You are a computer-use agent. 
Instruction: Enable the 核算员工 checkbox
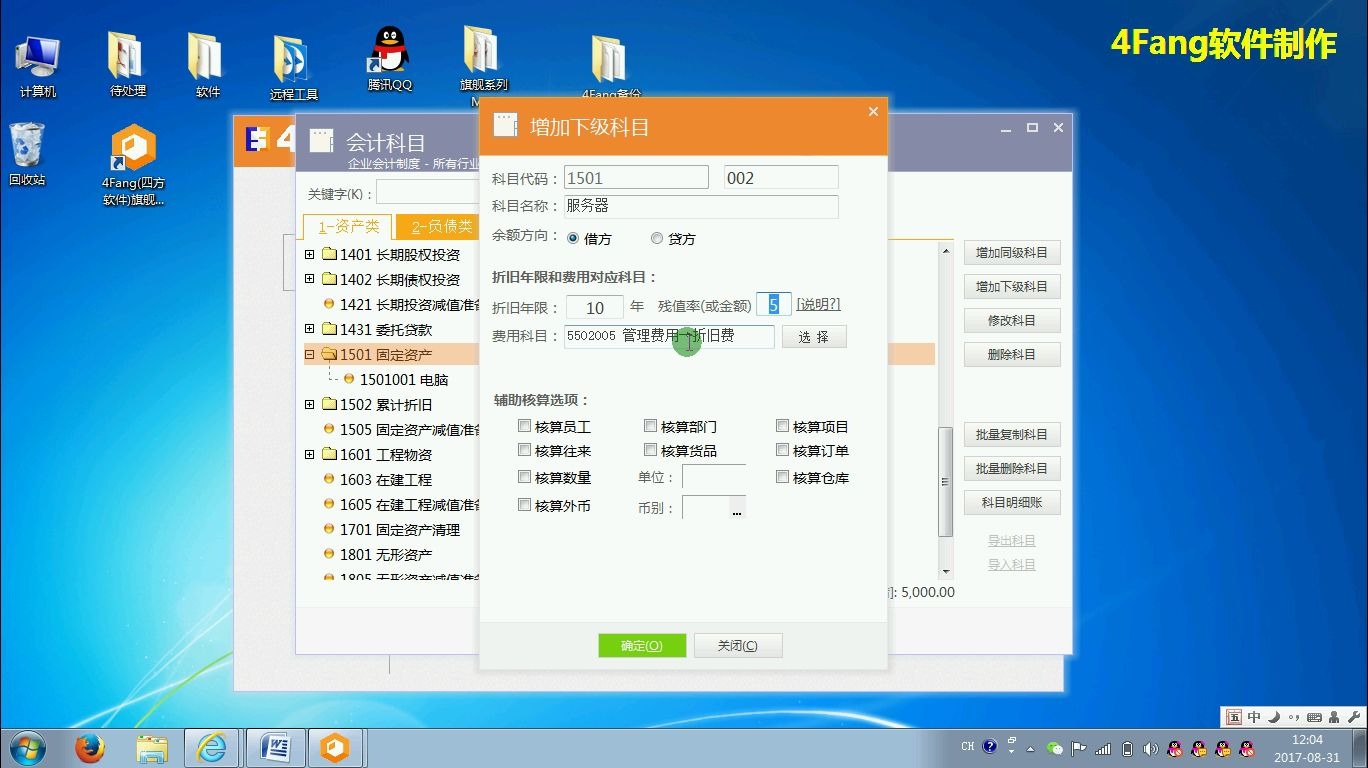coord(525,425)
